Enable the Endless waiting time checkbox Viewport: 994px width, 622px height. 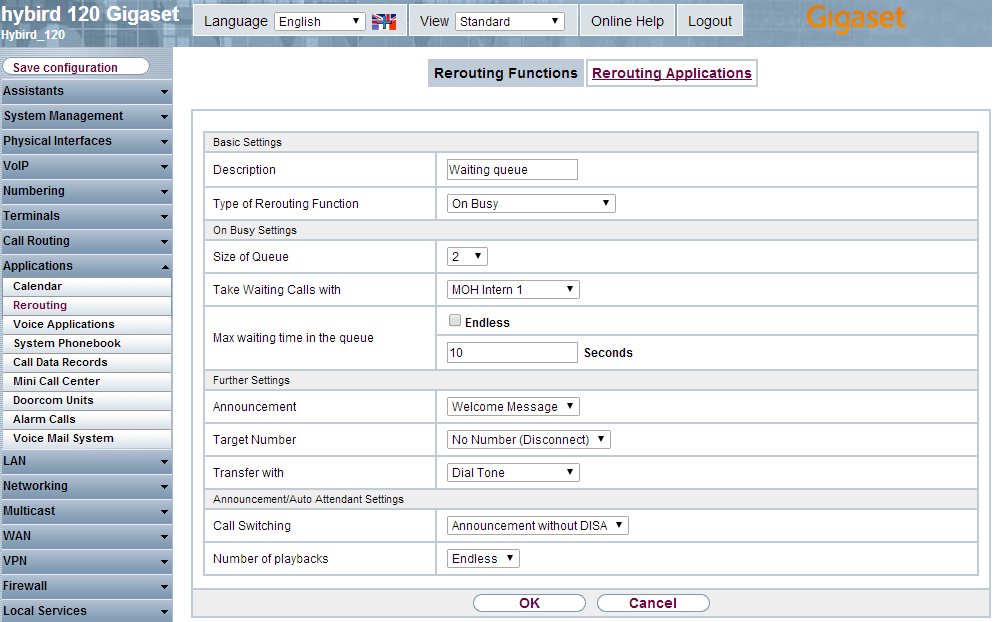point(455,321)
